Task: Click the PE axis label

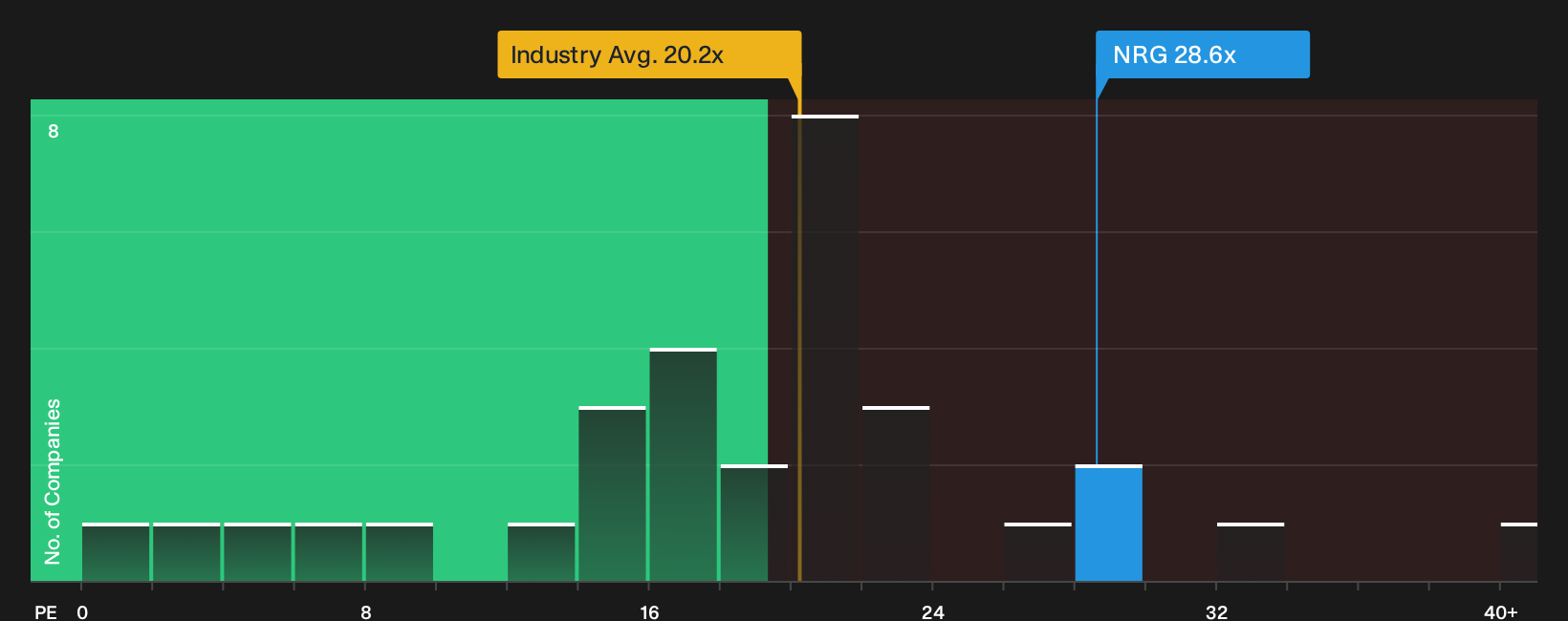Action: (46, 611)
